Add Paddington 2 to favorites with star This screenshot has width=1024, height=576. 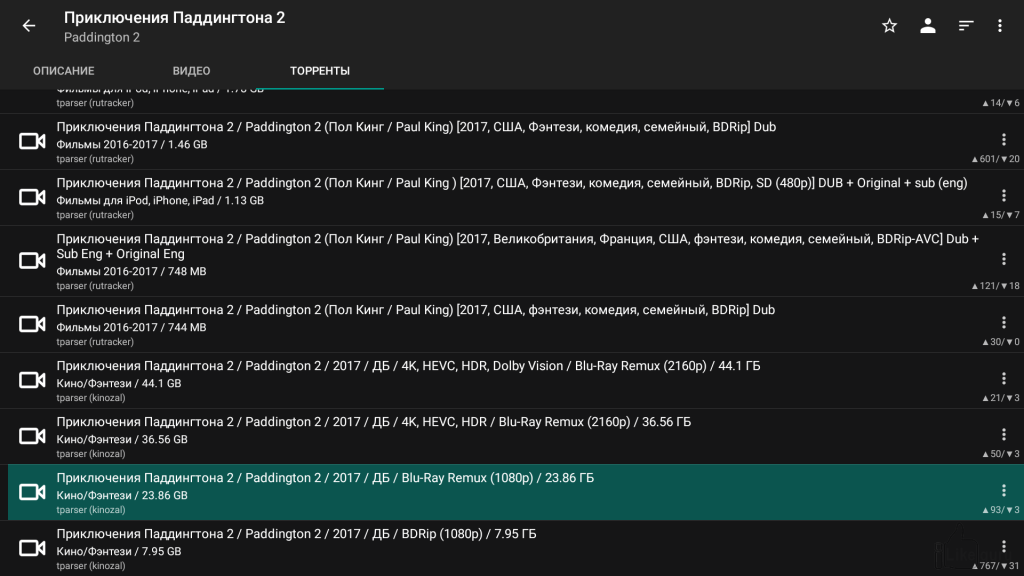pyautogui.click(x=889, y=26)
